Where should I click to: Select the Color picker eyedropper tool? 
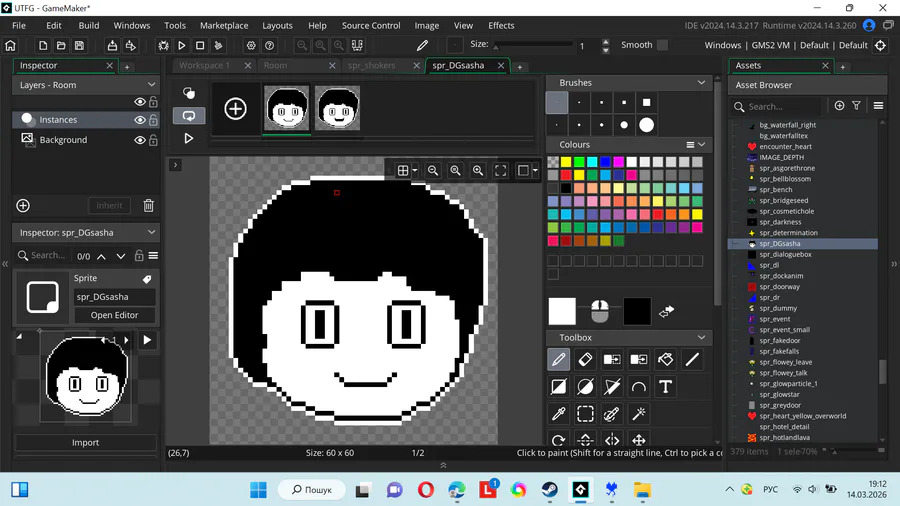(x=558, y=414)
